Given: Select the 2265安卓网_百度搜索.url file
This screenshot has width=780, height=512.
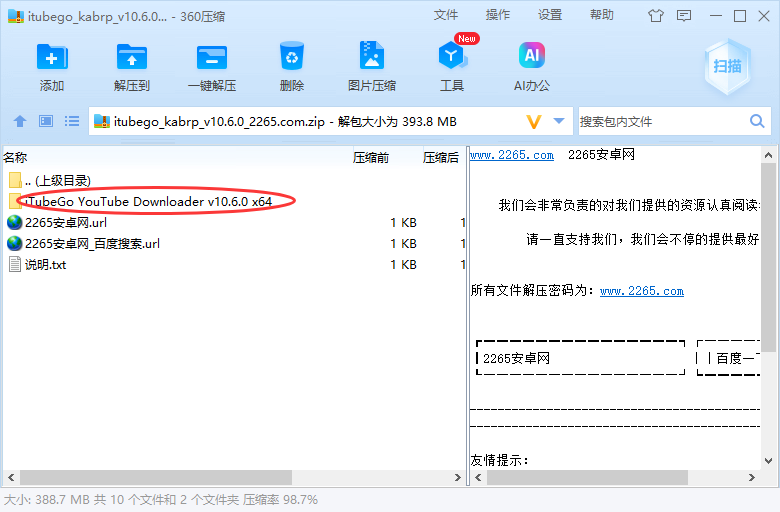Looking at the screenshot, I should click(x=234, y=243).
